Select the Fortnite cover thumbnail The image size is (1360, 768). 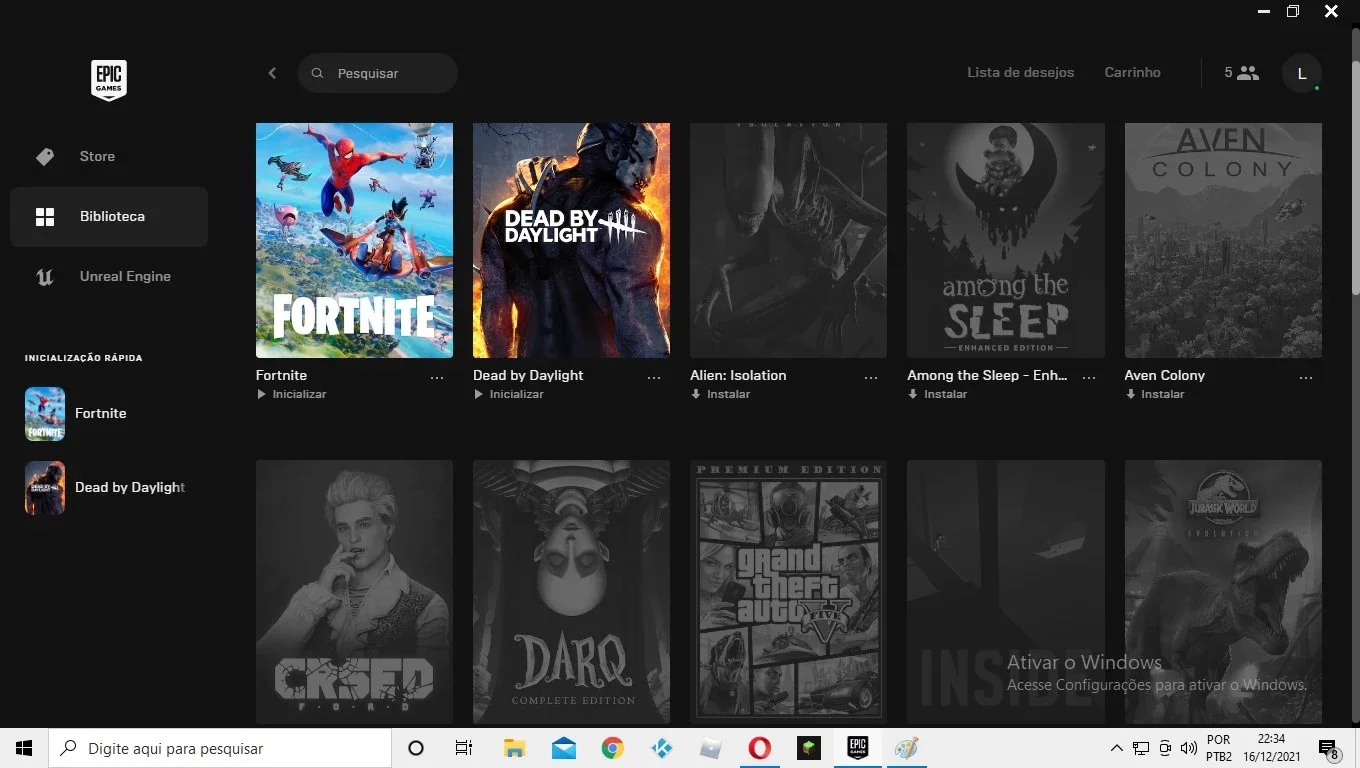coord(354,240)
